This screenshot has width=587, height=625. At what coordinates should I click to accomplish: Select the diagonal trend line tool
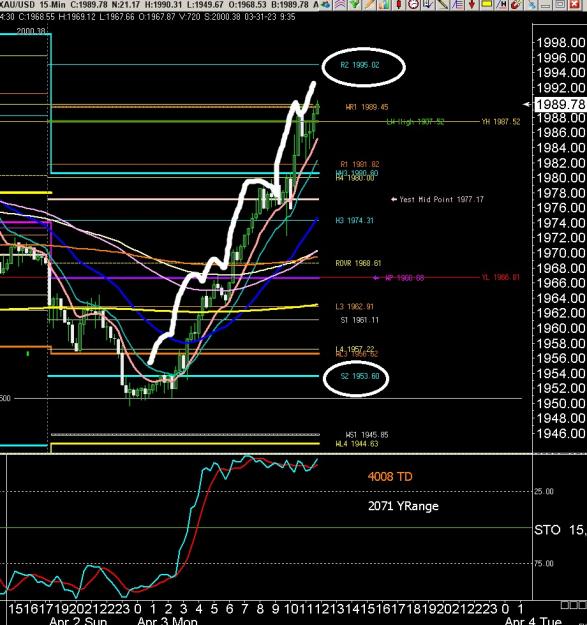coord(442,4)
